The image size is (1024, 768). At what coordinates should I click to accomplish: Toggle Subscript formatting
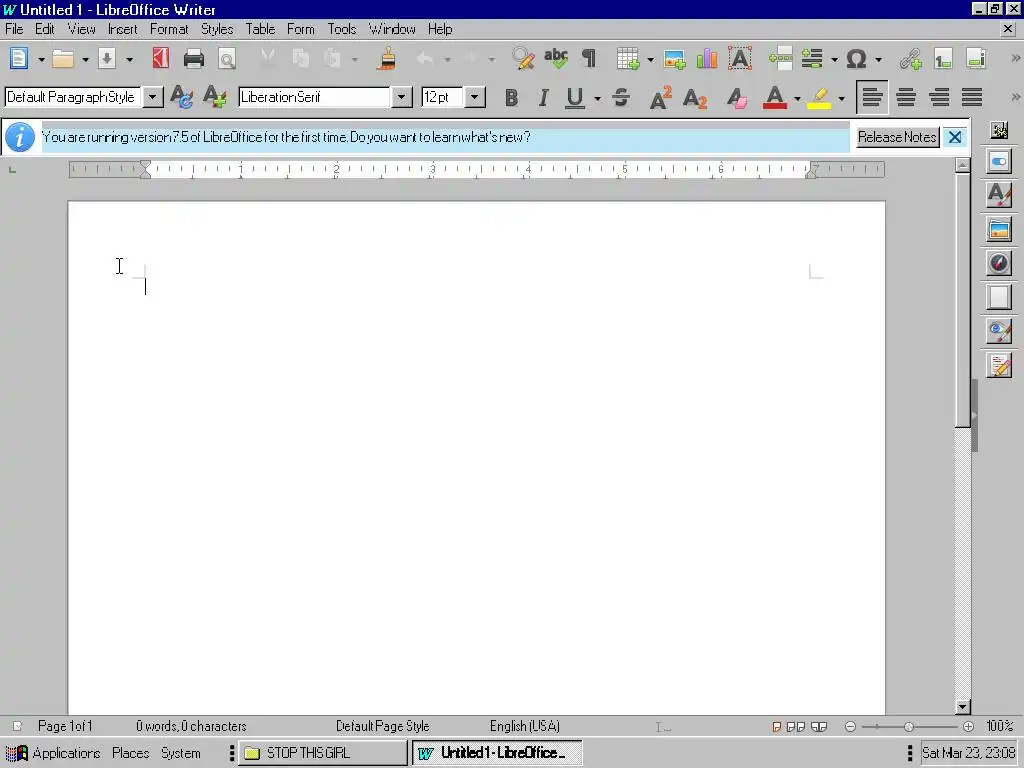click(x=695, y=97)
